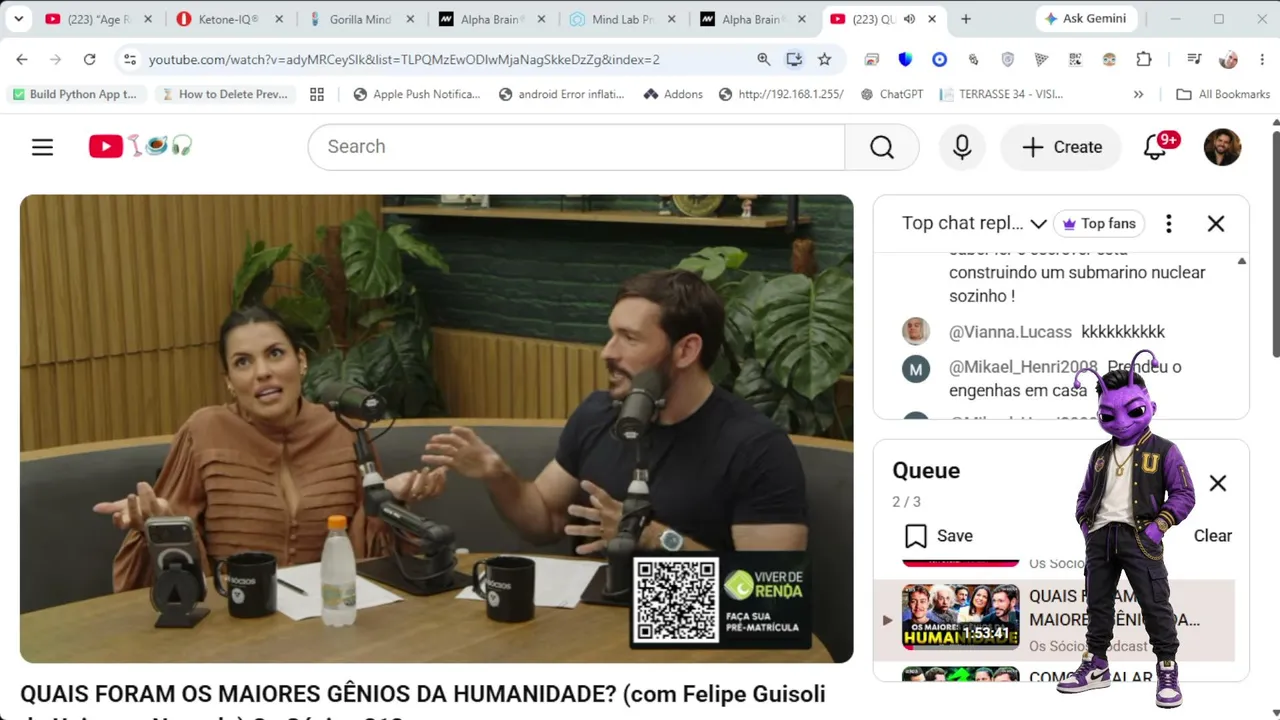The width and height of the screenshot is (1280, 720).
Task: Click the video player to pause
Action: [x=436, y=428]
